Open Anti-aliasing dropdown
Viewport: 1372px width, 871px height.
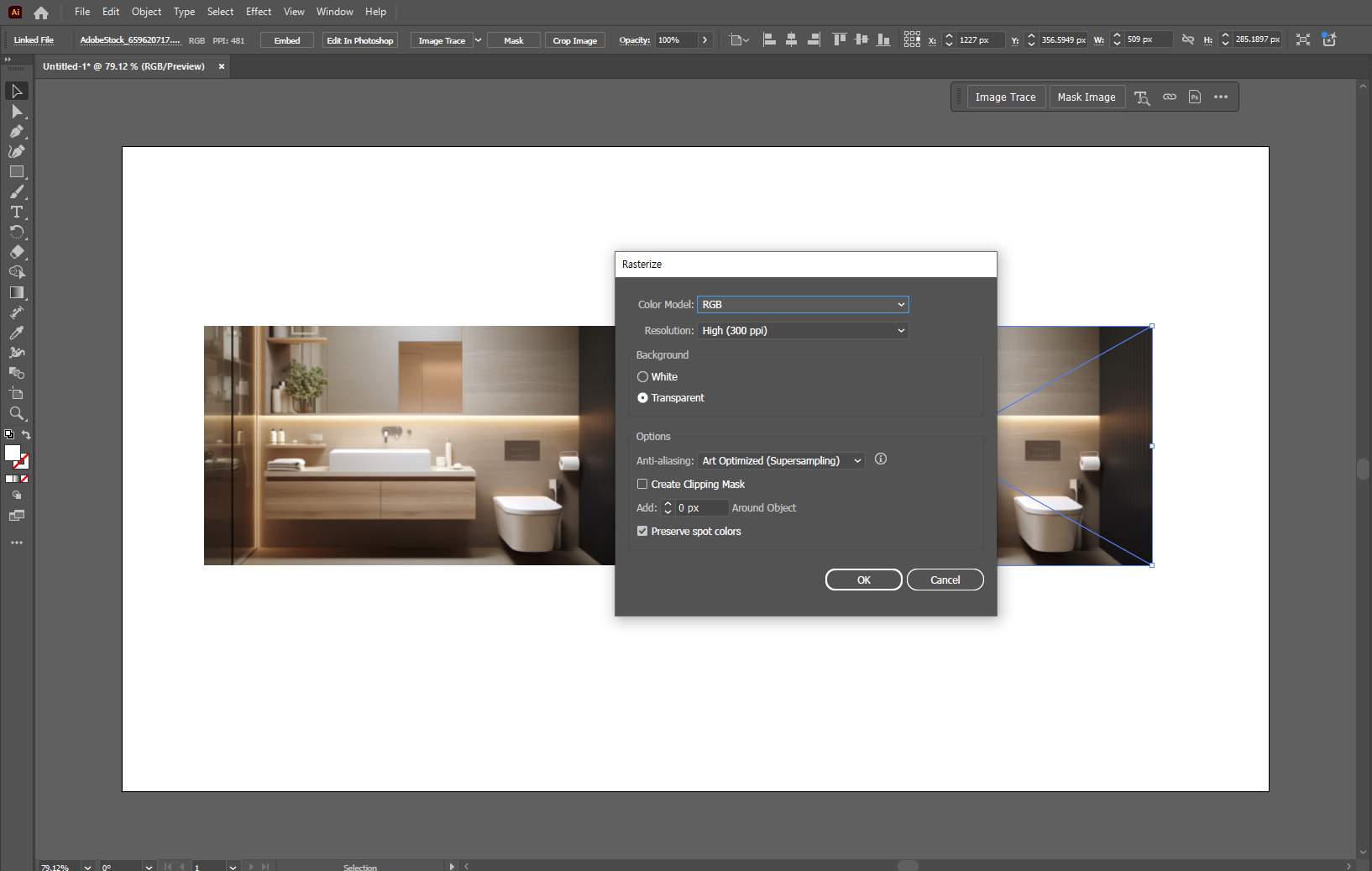(x=781, y=461)
